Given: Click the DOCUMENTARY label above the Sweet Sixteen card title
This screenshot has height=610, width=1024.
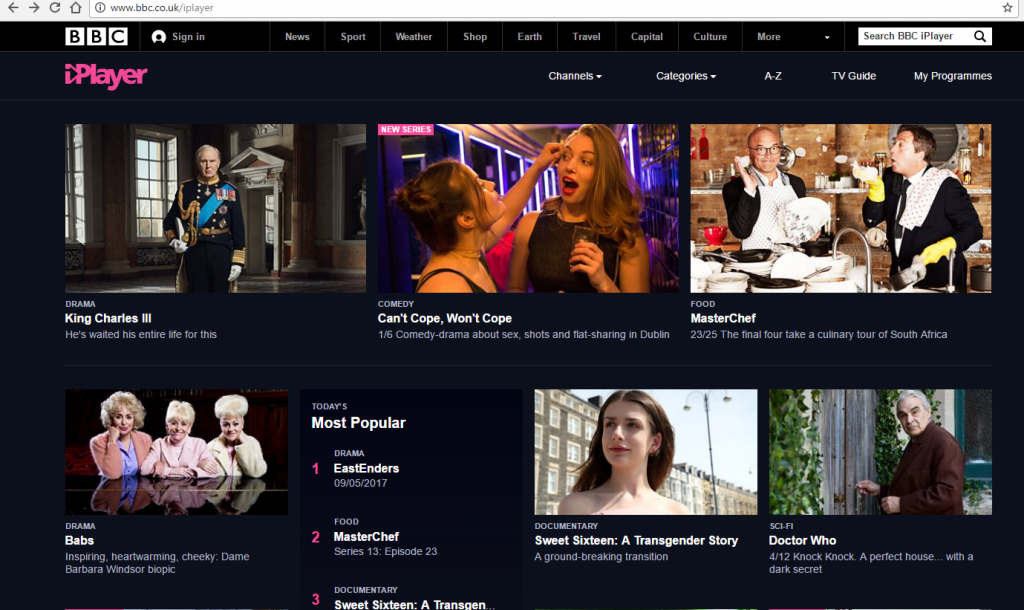Looking at the screenshot, I should [566, 526].
